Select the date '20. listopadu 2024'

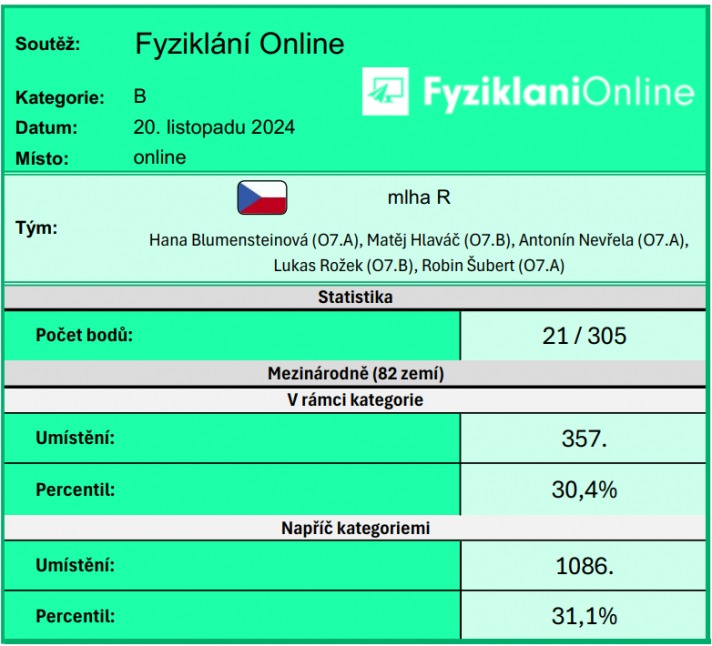point(214,127)
